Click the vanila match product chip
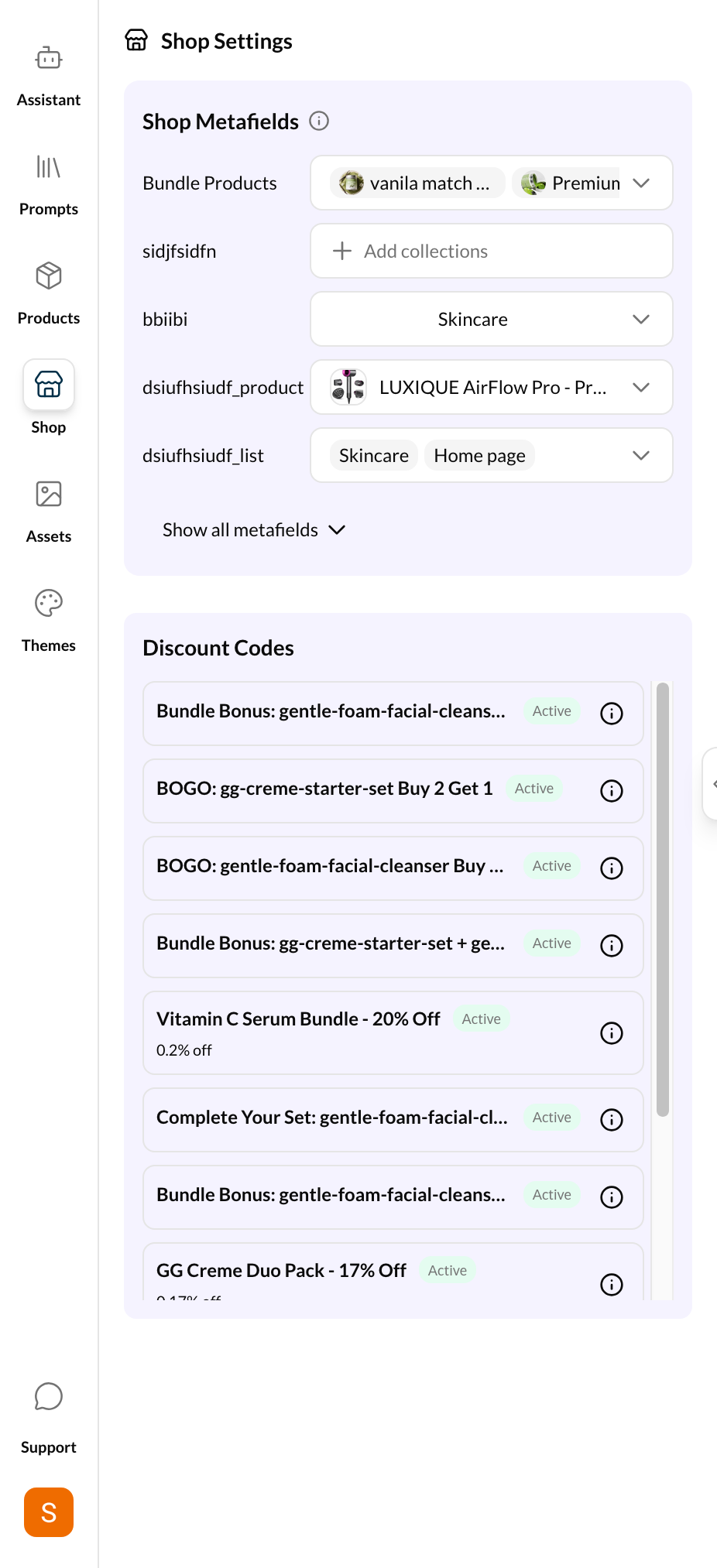The height and width of the screenshot is (1568, 717). point(417,183)
